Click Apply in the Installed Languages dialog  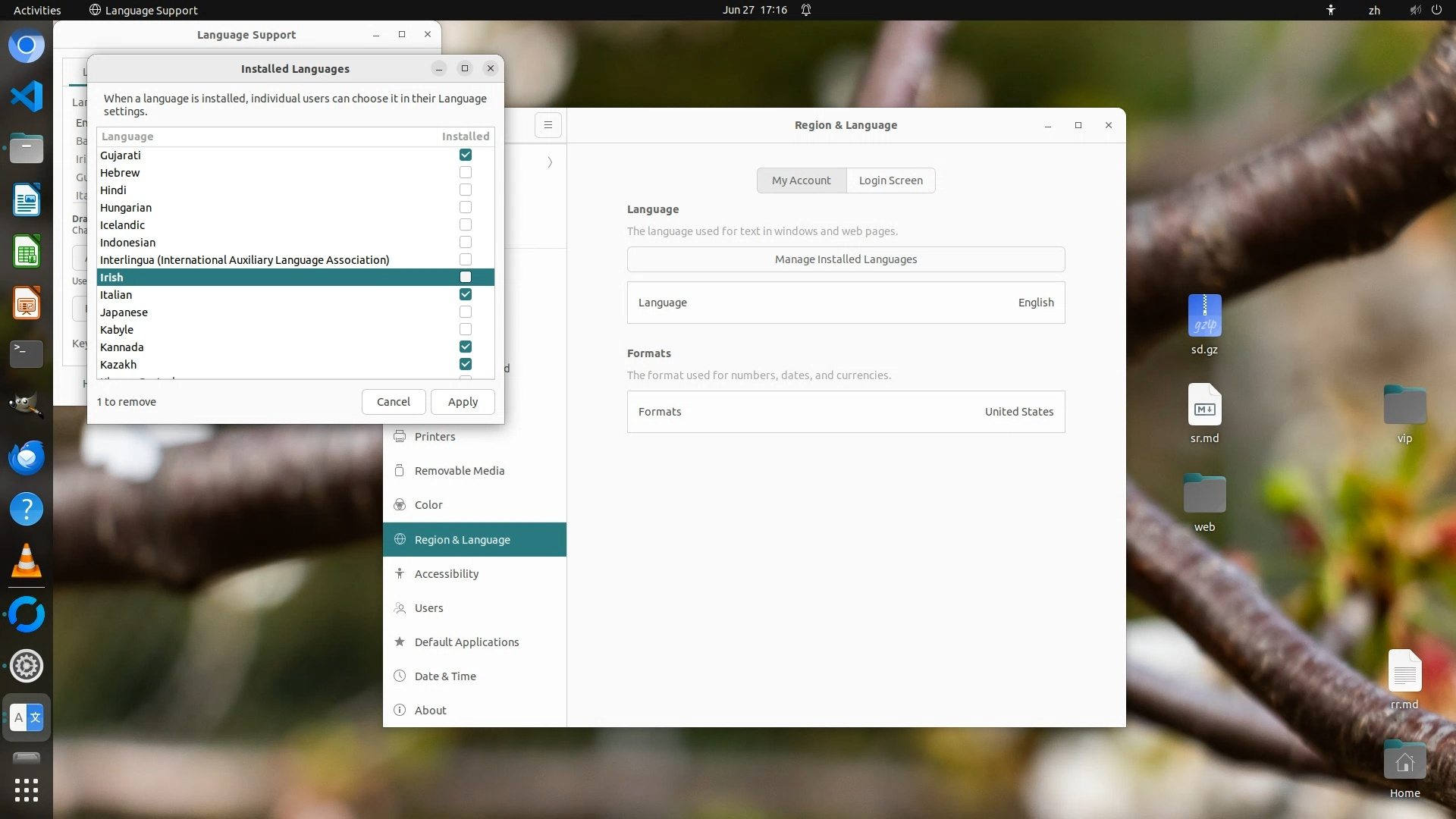[463, 402]
